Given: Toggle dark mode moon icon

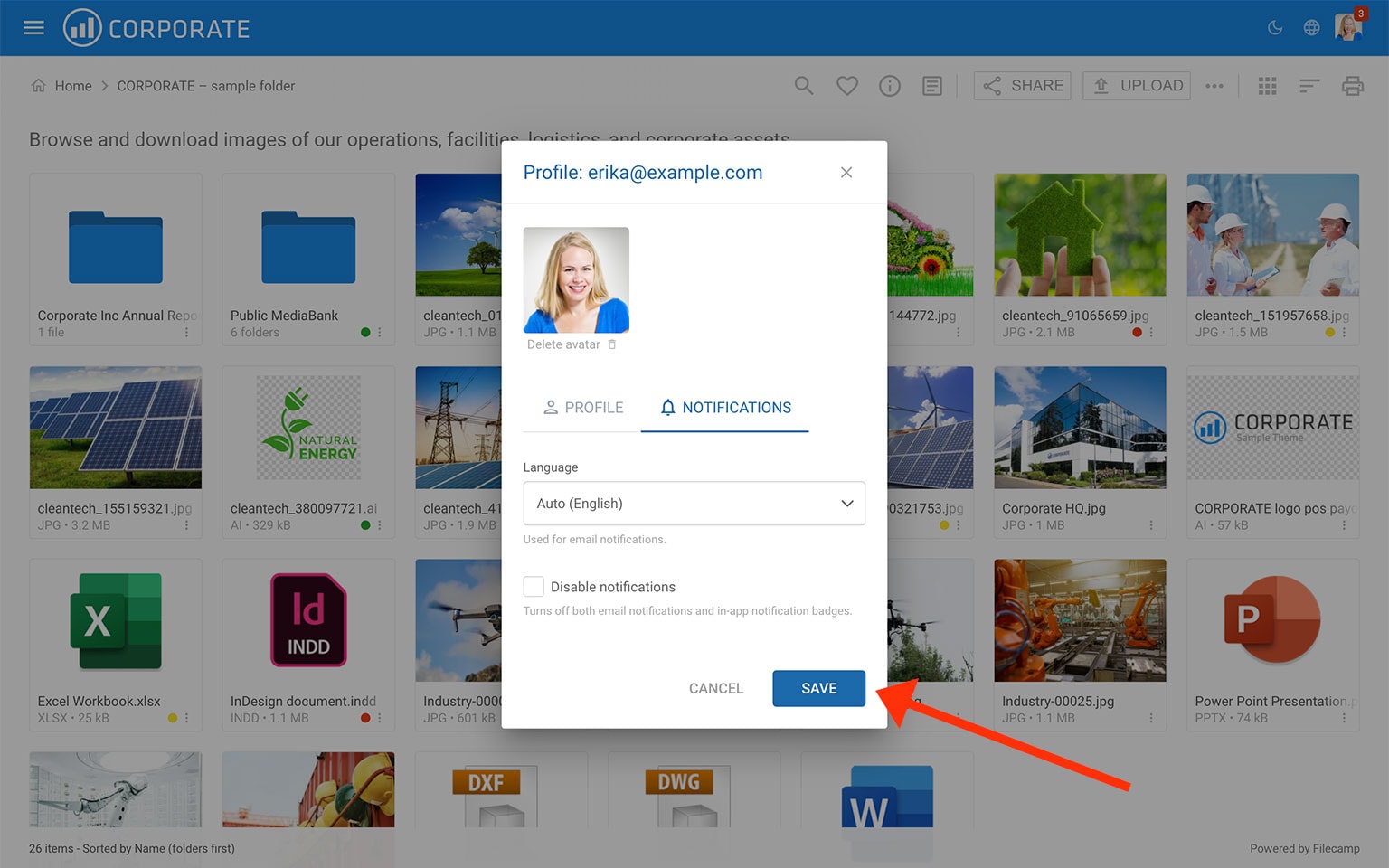Looking at the screenshot, I should (1275, 28).
